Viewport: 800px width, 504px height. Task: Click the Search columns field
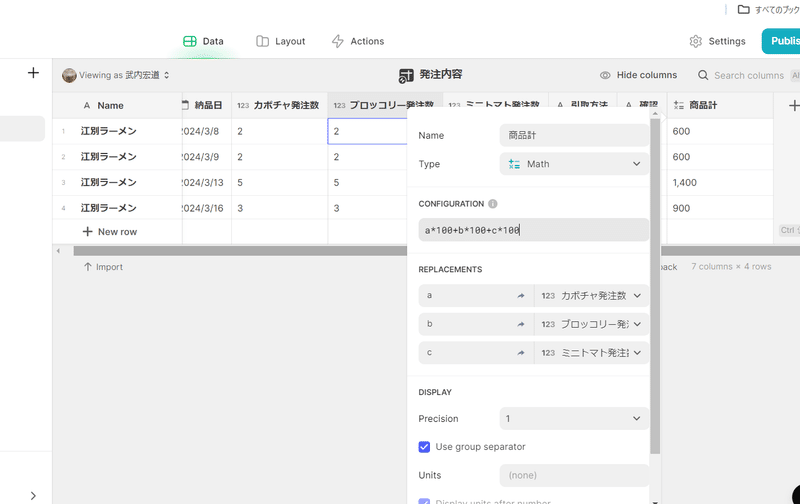pyautogui.click(x=748, y=75)
